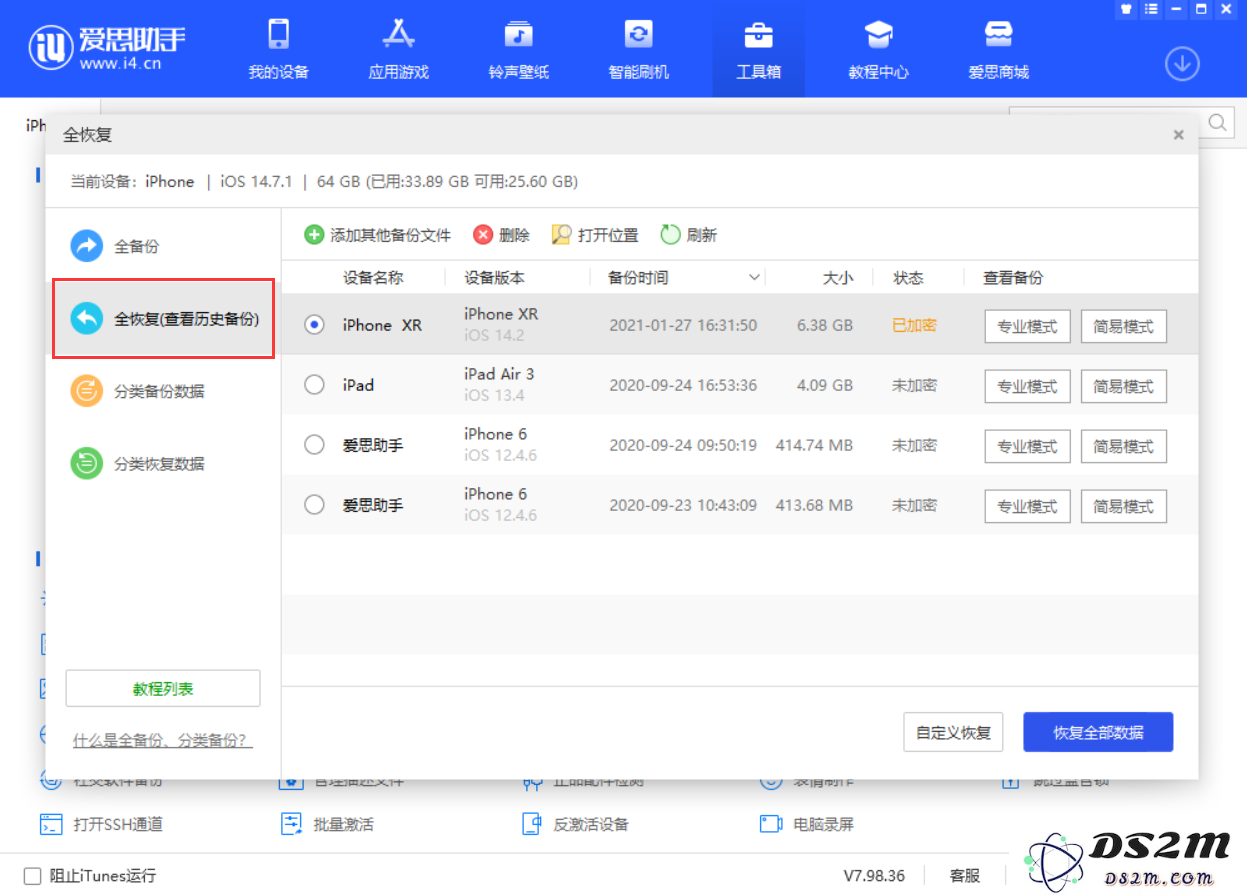Select 全恢复(查看历史备份) in the sidebar
Screen dimensions: 1247x896
click(163, 319)
